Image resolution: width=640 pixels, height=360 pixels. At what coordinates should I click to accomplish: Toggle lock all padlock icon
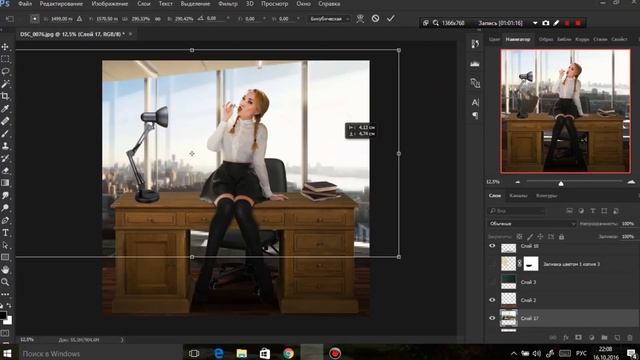[x=562, y=237]
